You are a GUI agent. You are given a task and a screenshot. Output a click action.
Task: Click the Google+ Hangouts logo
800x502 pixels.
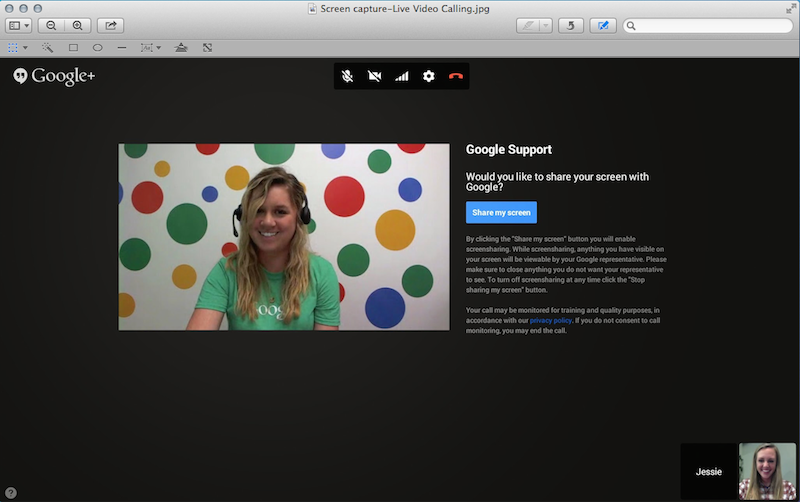coord(54,76)
